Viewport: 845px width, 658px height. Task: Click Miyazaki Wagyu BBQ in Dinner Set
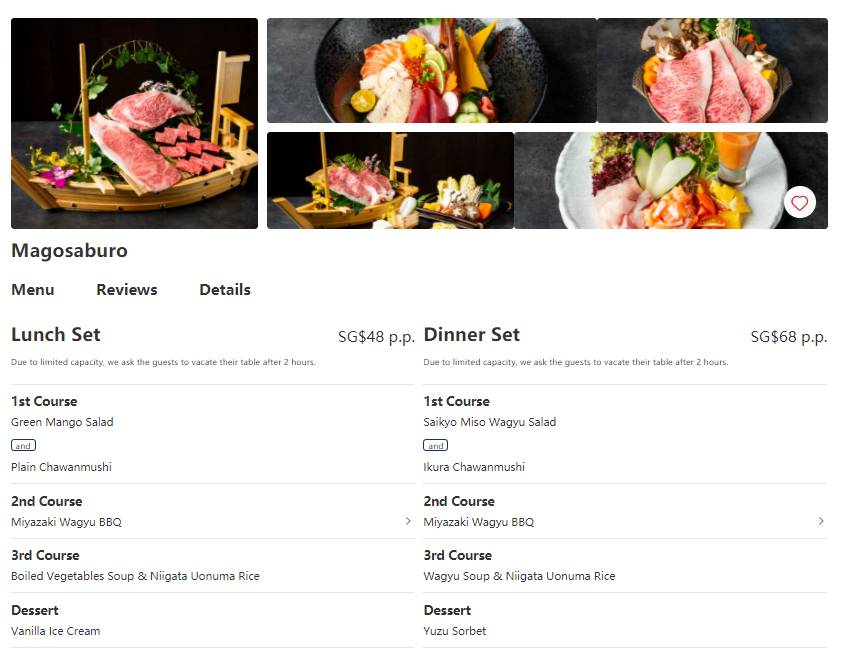[x=479, y=522]
